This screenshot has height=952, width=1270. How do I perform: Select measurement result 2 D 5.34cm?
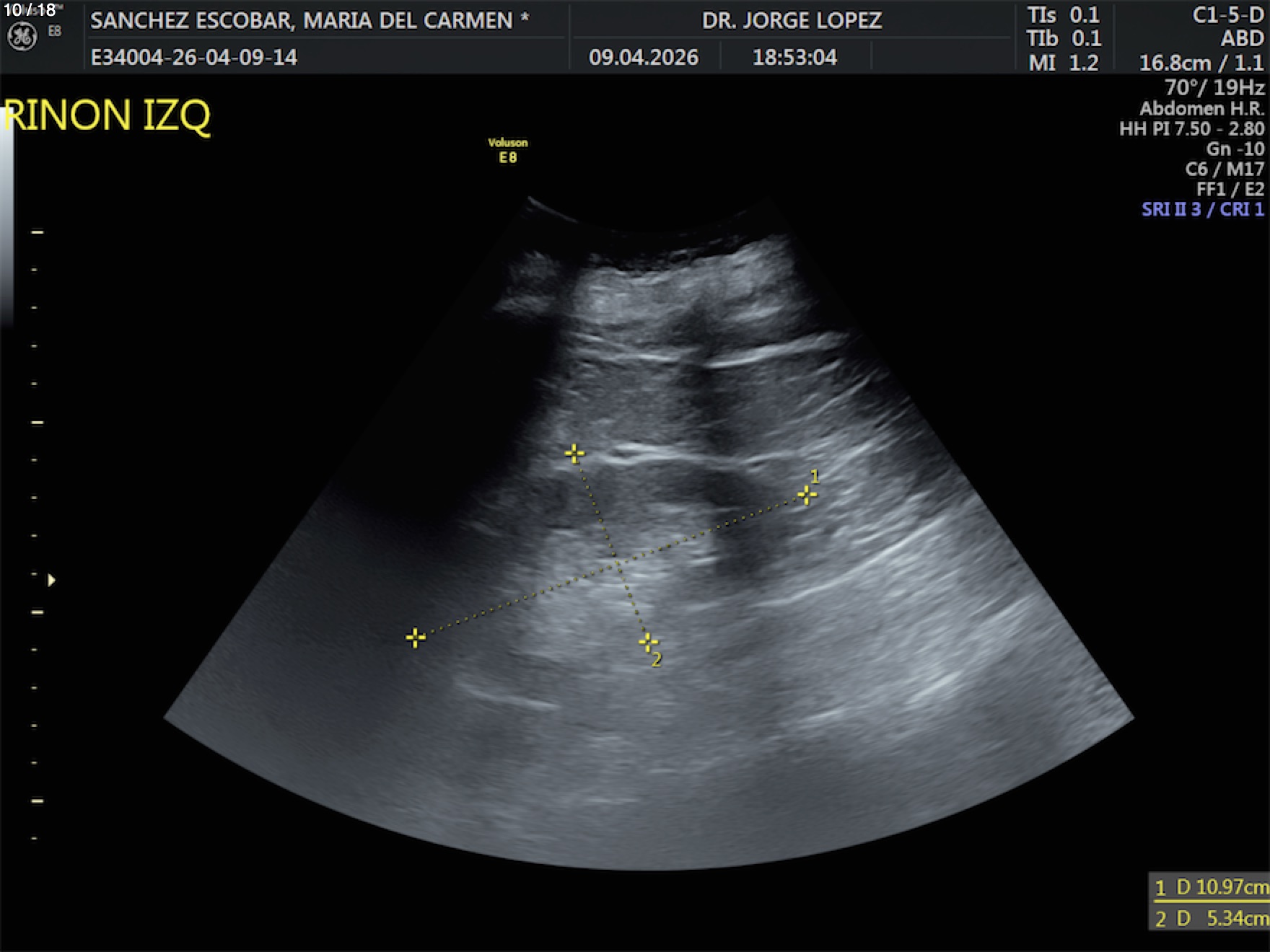pyautogui.click(x=1210, y=918)
